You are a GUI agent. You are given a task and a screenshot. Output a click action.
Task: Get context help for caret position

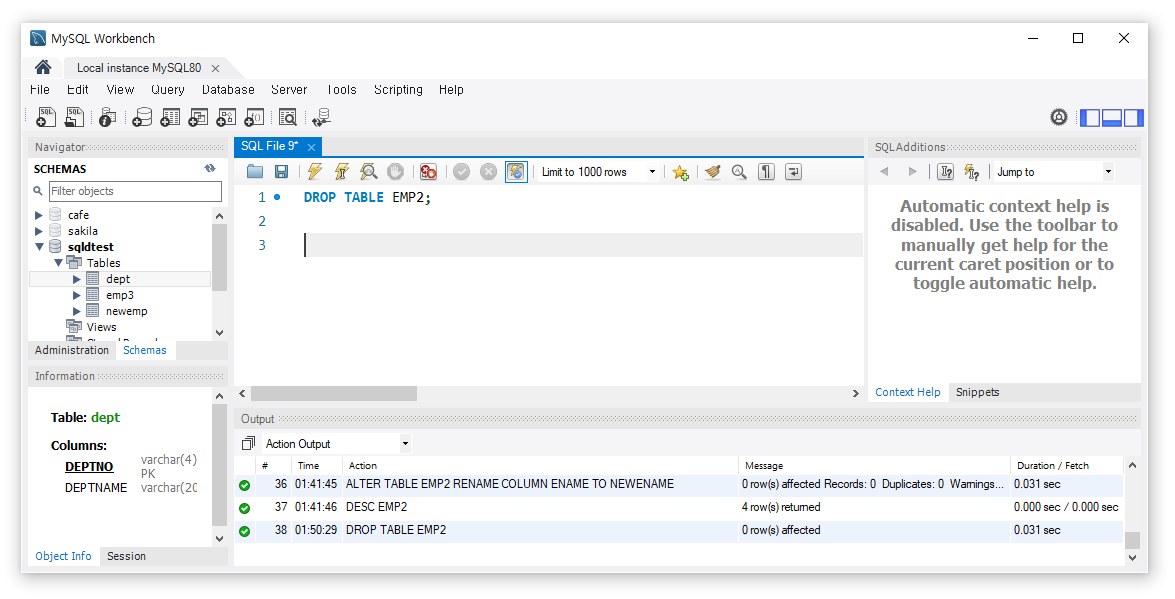(x=946, y=172)
